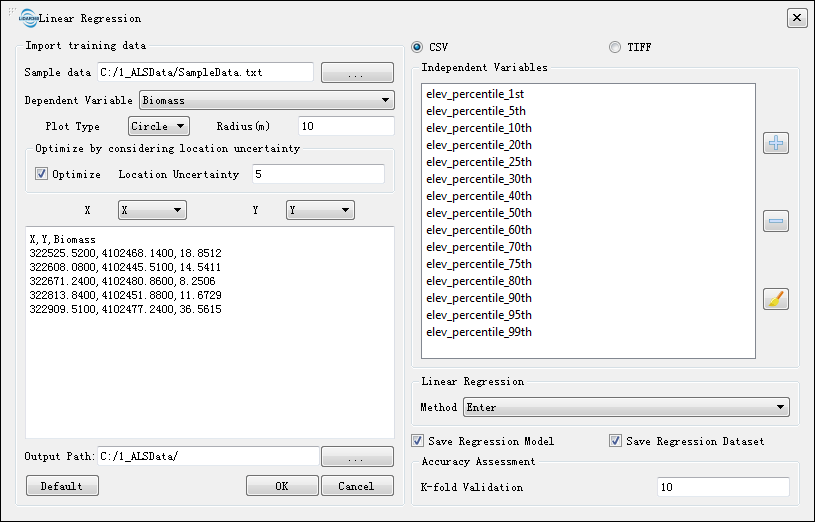
Task: Expand the Plot Type Circle dropdown
Action: (158, 126)
